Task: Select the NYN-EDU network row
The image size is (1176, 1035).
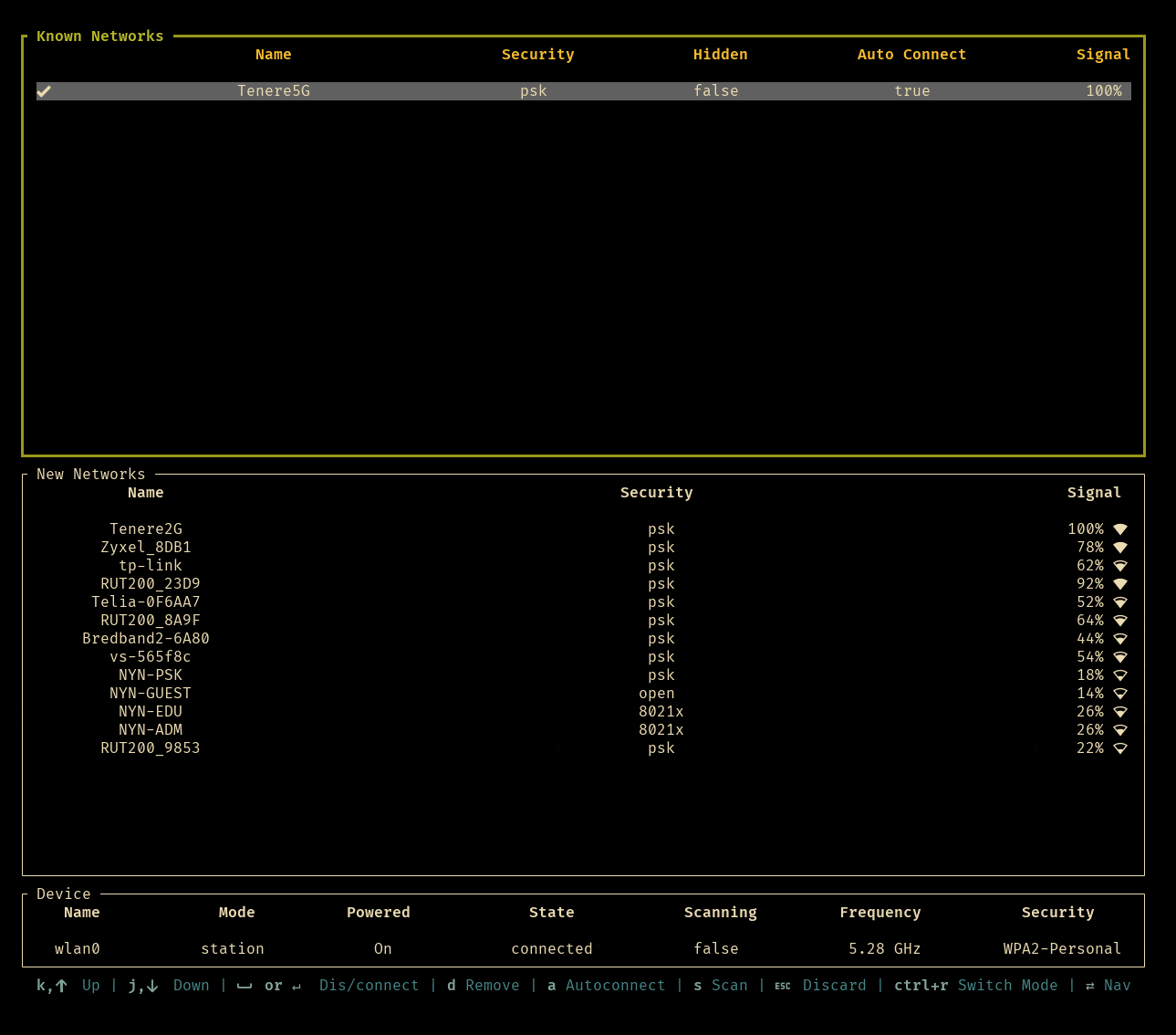Action: click(x=151, y=712)
